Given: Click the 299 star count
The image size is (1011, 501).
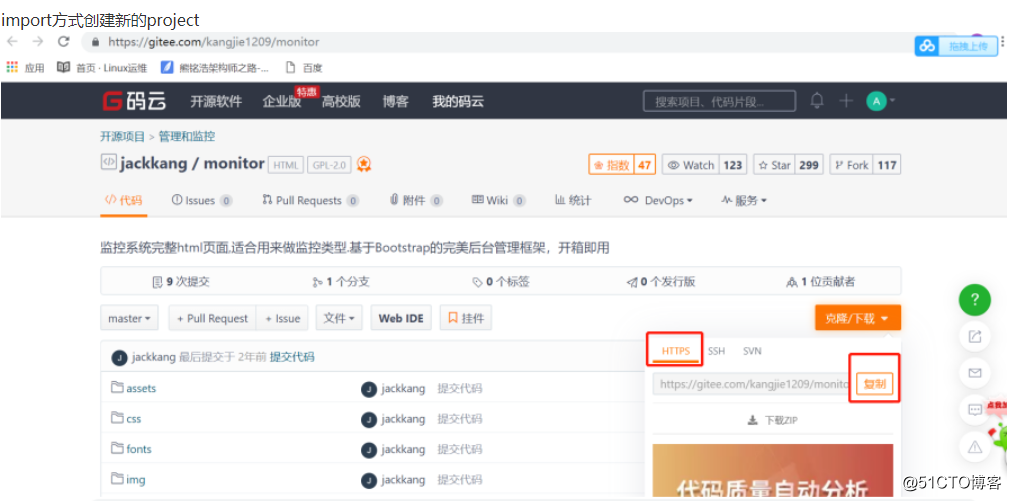Looking at the screenshot, I should (809, 165).
